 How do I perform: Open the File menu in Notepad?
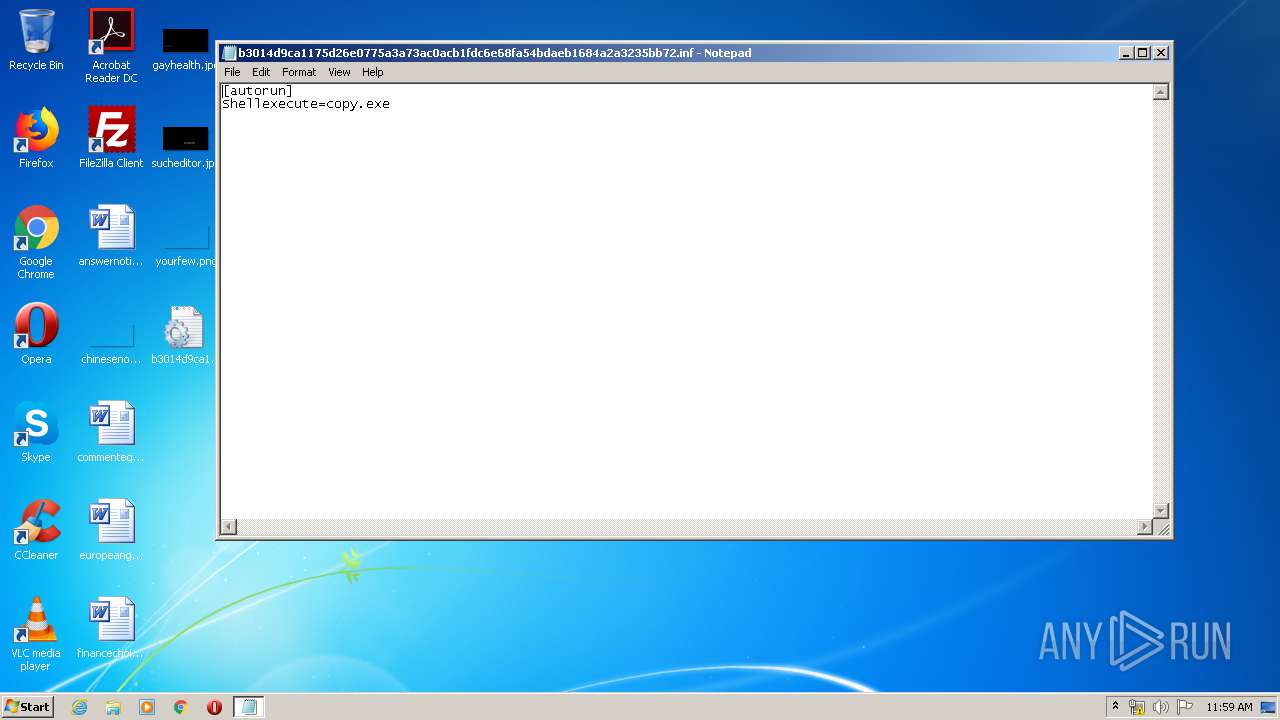point(232,72)
